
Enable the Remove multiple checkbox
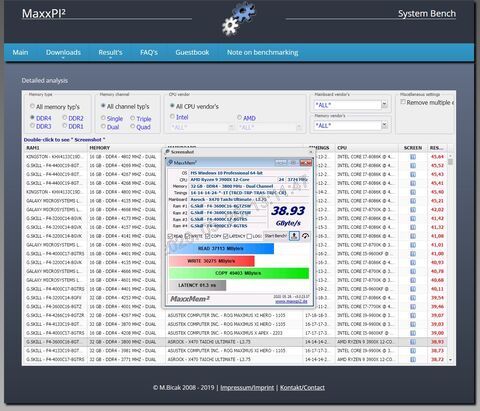(403, 102)
